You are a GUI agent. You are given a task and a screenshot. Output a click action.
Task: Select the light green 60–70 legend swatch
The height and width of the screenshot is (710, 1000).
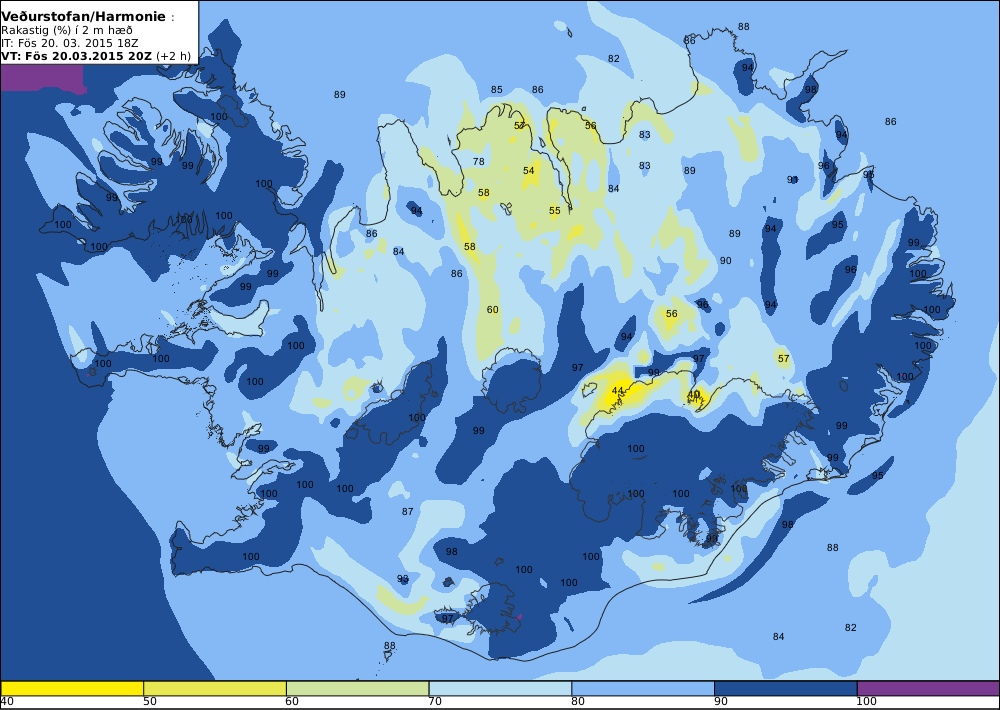pyautogui.click(x=357, y=688)
